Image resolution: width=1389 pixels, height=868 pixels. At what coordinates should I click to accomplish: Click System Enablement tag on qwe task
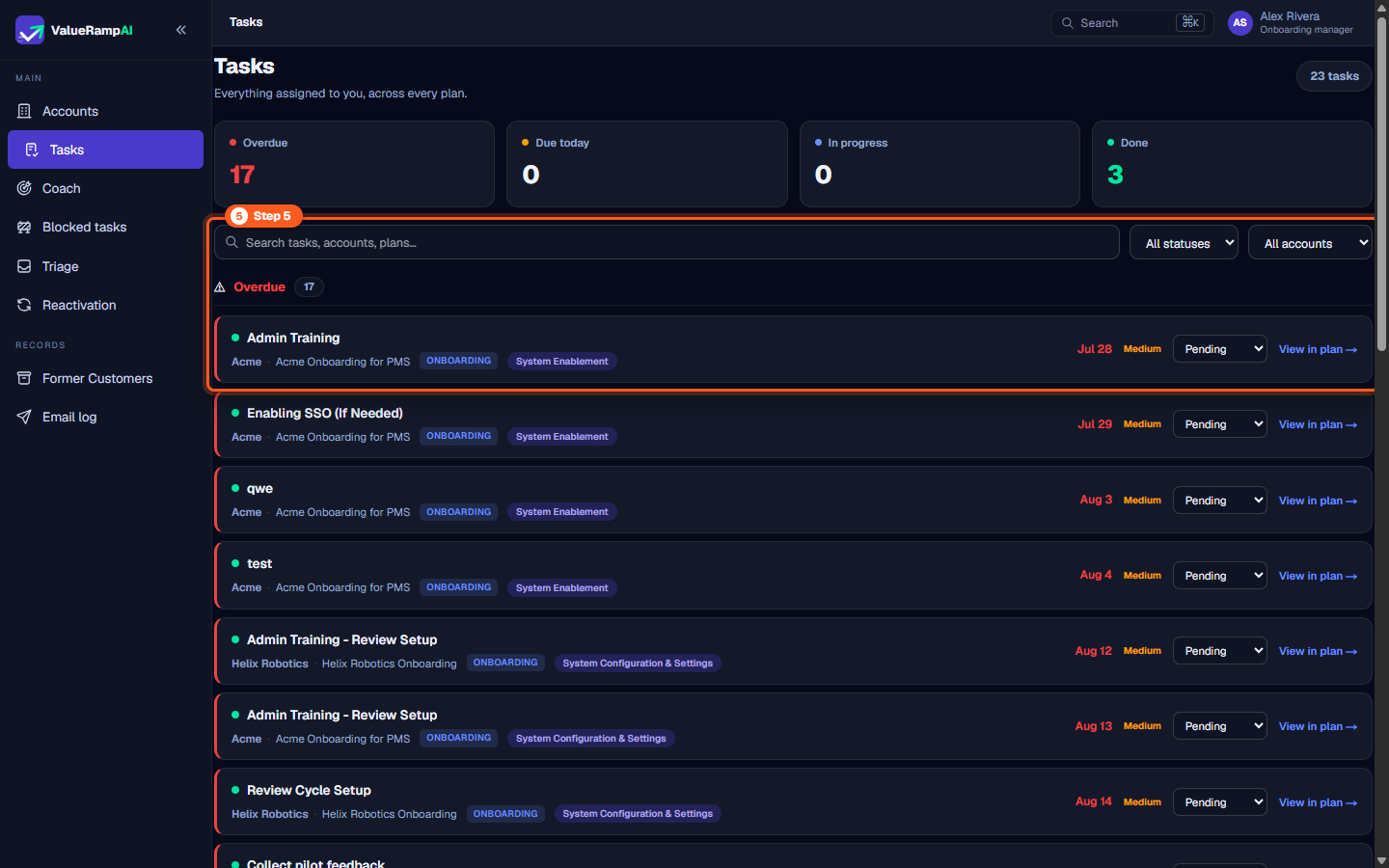tap(562, 512)
